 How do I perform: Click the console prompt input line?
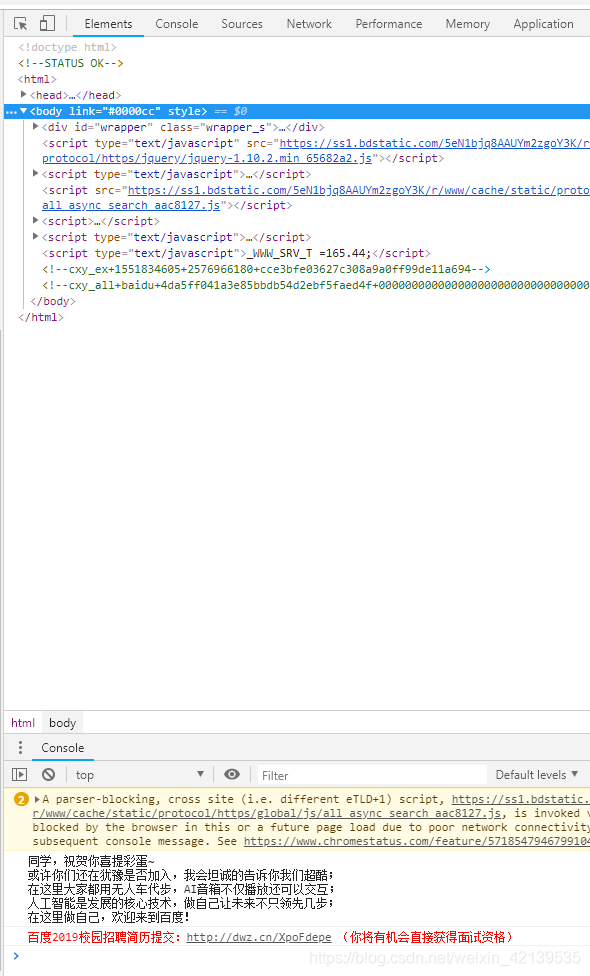click(299, 956)
